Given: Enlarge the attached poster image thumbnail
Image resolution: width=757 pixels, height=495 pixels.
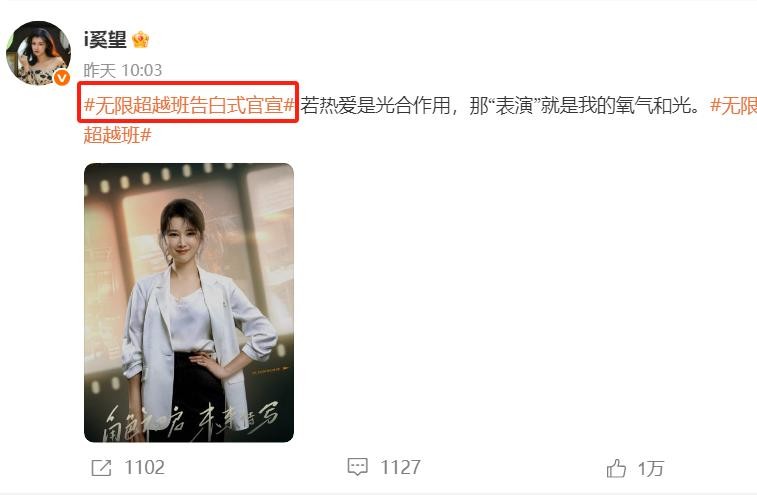Looking at the screenshot, I should click(x=189, y=303).
